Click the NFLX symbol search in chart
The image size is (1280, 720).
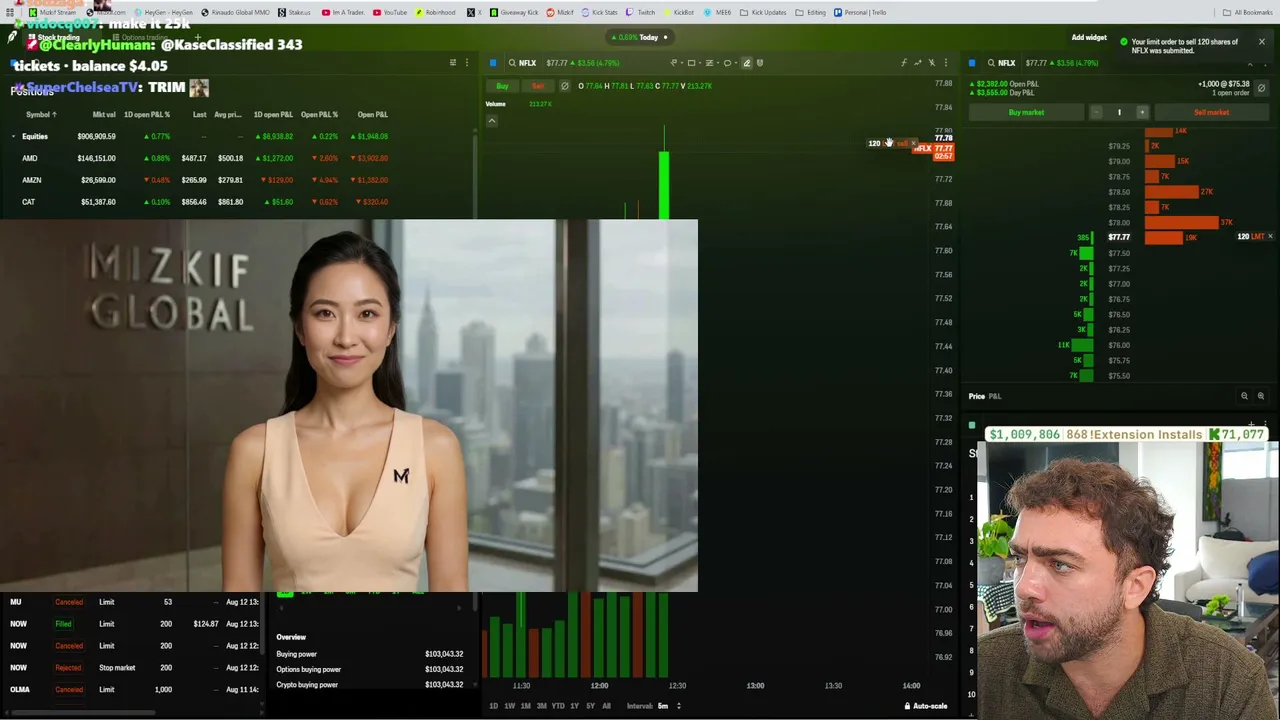point(522,63)
